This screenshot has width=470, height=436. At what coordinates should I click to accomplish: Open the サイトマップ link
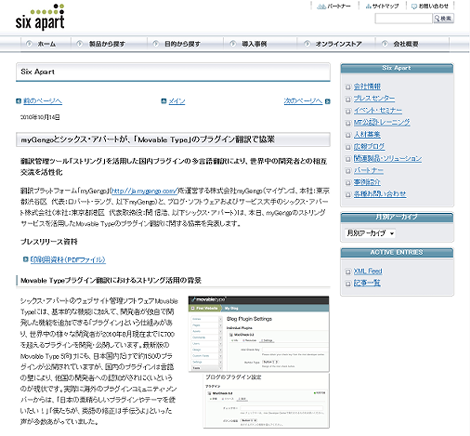pyautogui.click(x=385, y=6)
